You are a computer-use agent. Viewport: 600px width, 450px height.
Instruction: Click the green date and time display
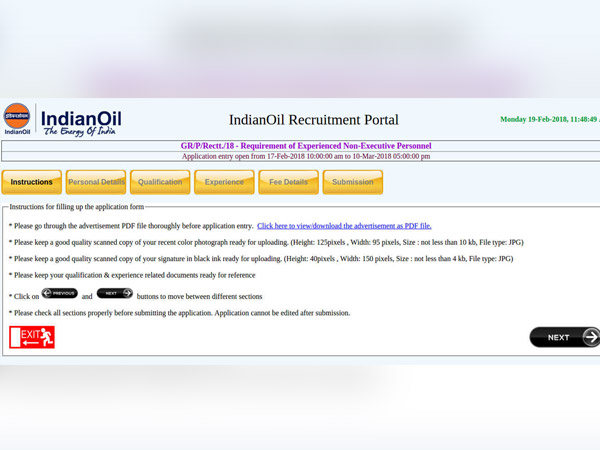tap(550, 119)
